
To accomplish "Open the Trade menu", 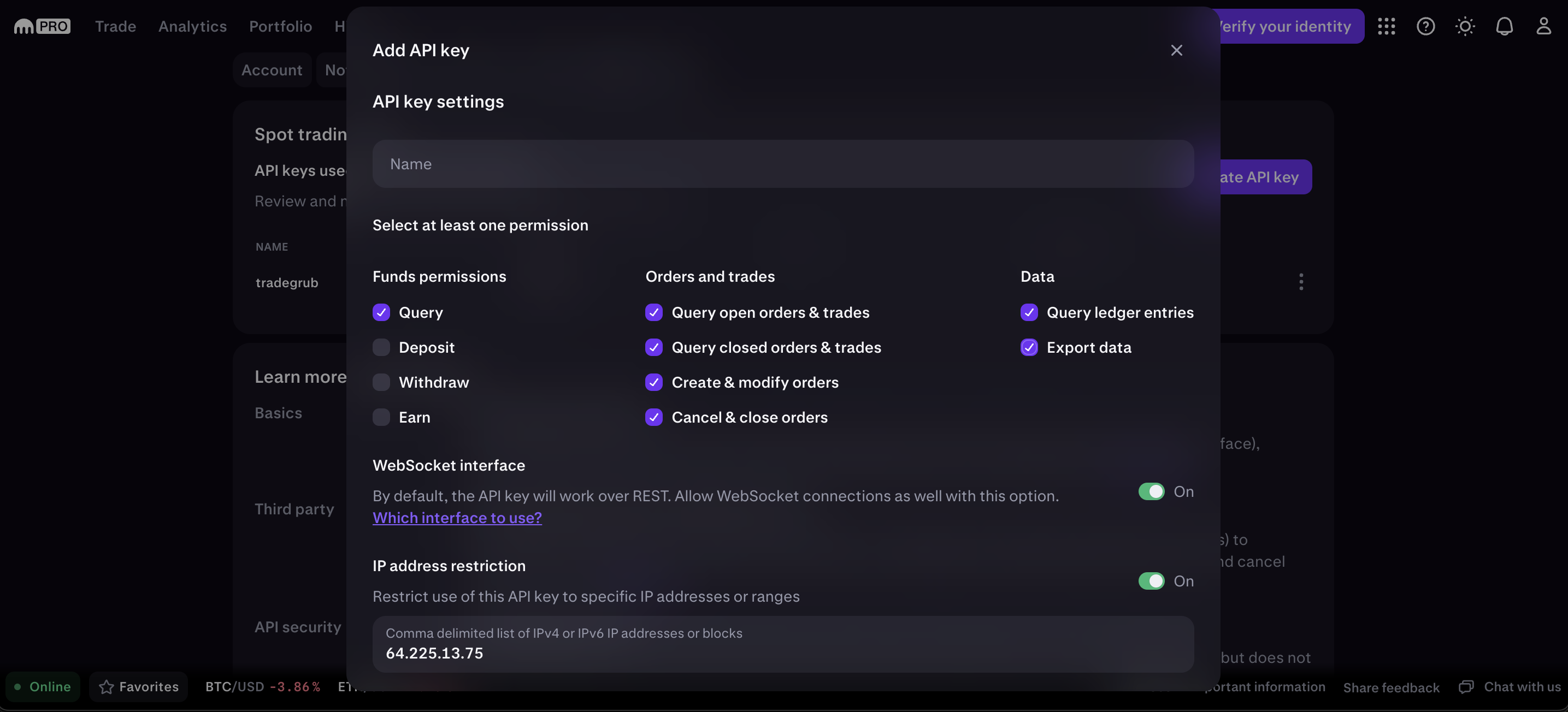I will pyautogui.click(x=116, y=26).
